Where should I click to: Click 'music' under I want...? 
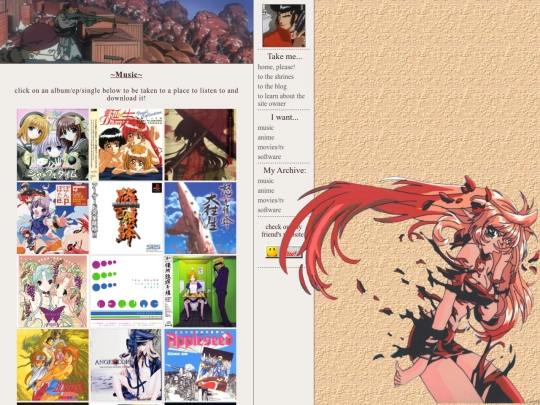click(266, 128)
